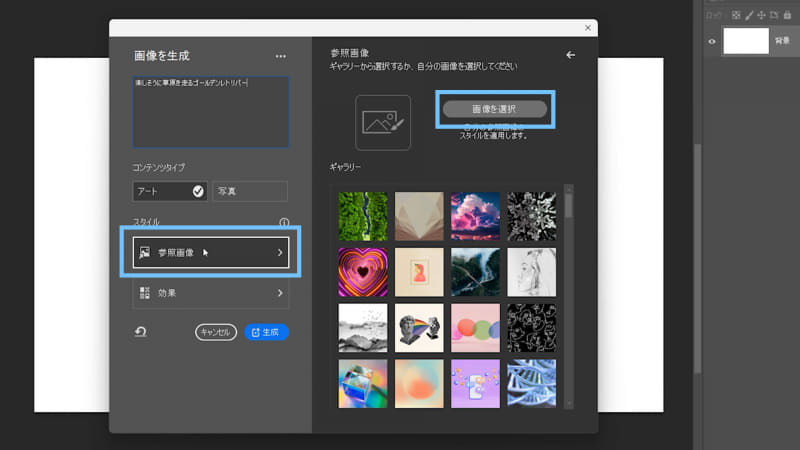Viewport: 800px width, 450px height.
Task: Select the purple smartphone illustration thumbnail
Action: tap(475, 384)
